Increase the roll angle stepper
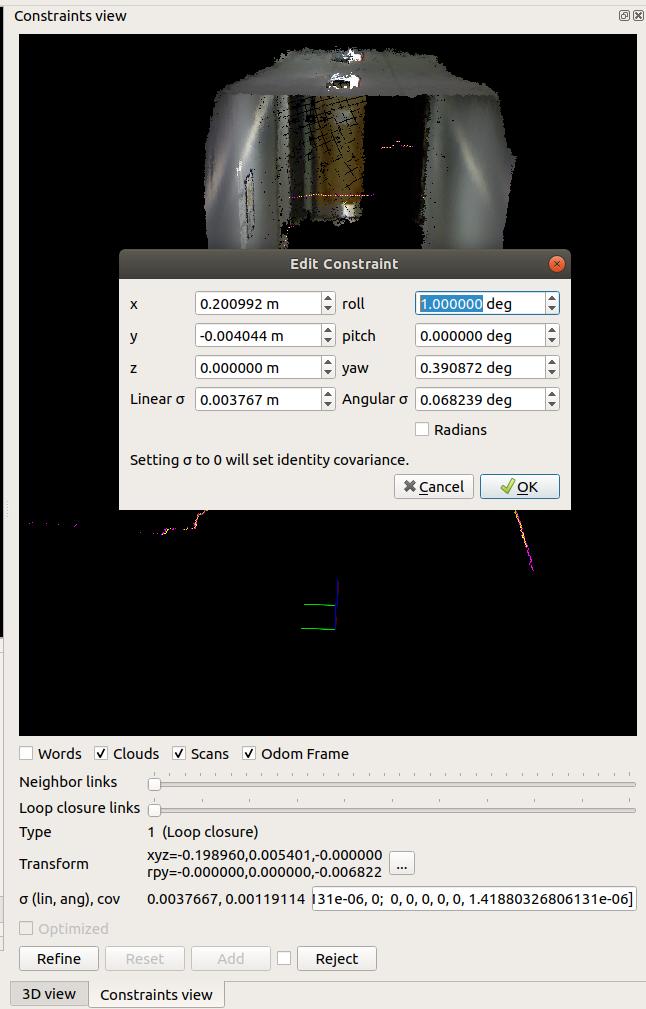646x1009 pixels. 552,298
